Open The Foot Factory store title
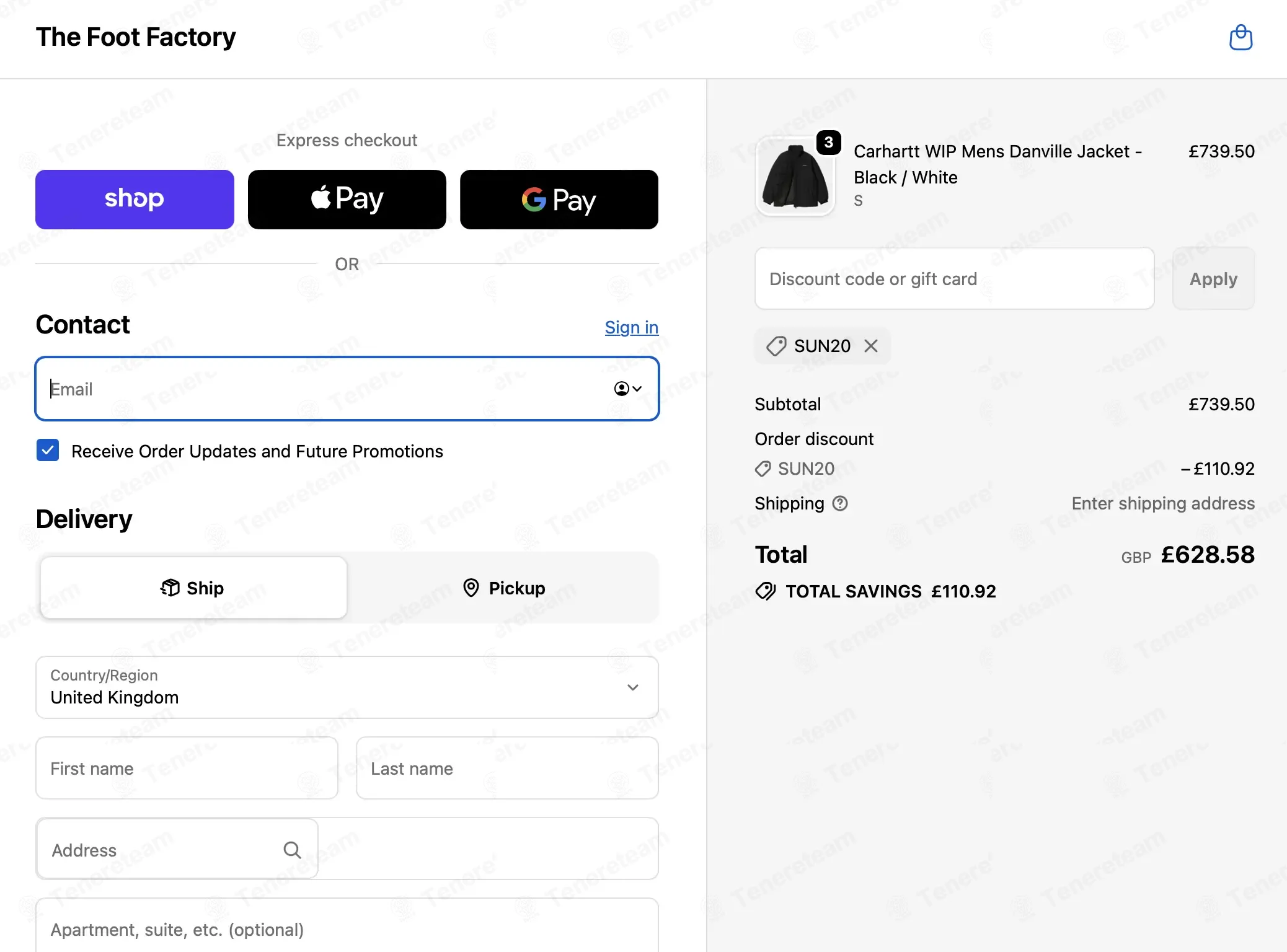 click(136, 37)
